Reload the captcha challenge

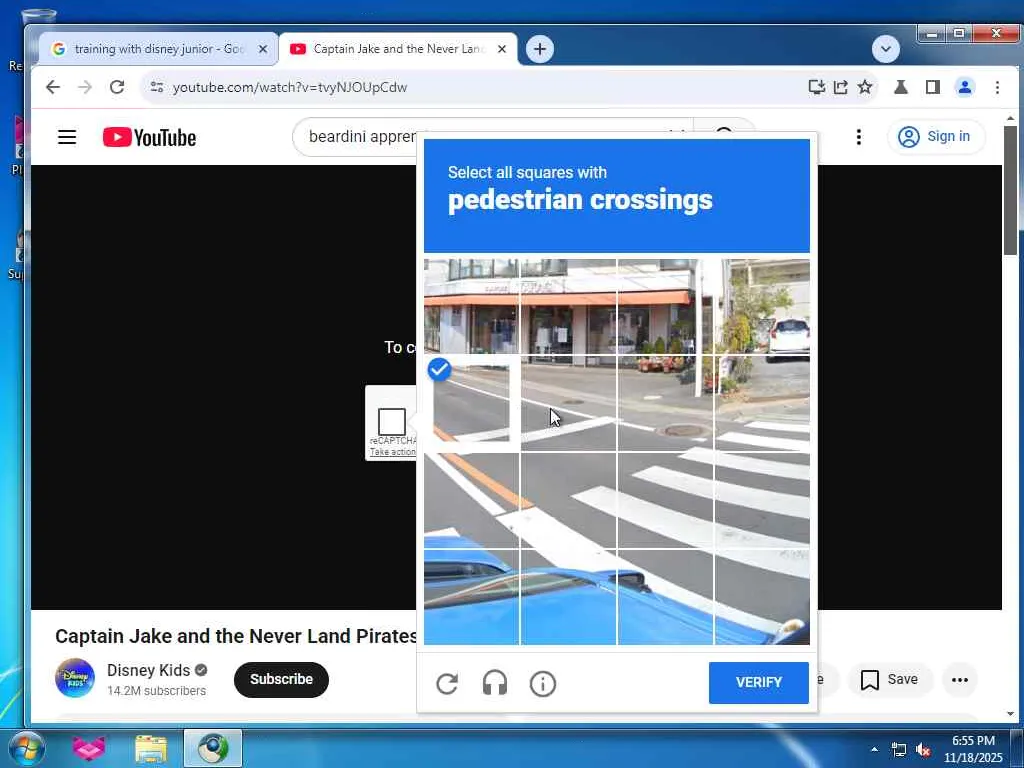(x=447, y=683)
